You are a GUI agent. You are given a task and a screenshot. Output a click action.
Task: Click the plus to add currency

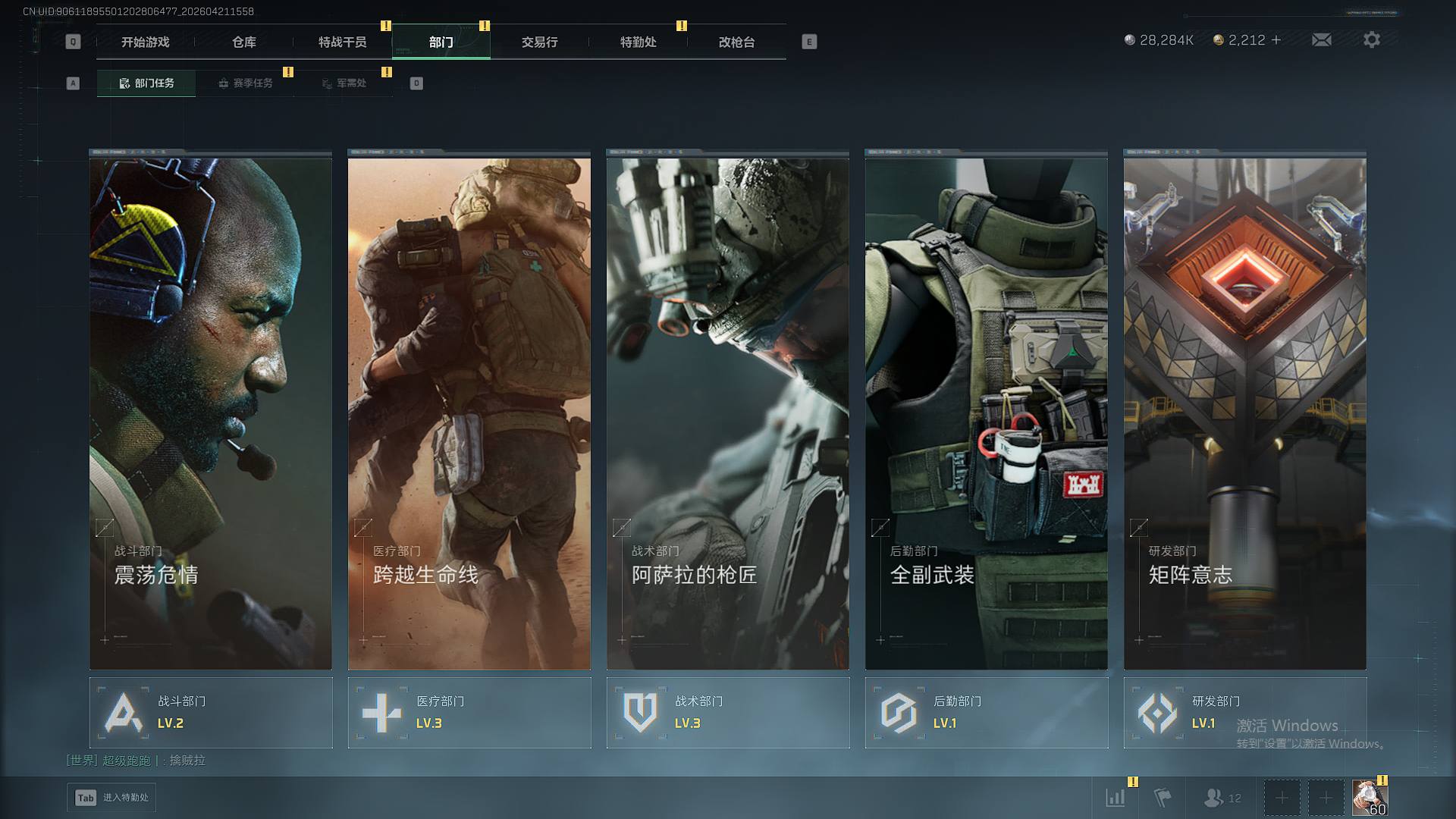point(1276,39)
